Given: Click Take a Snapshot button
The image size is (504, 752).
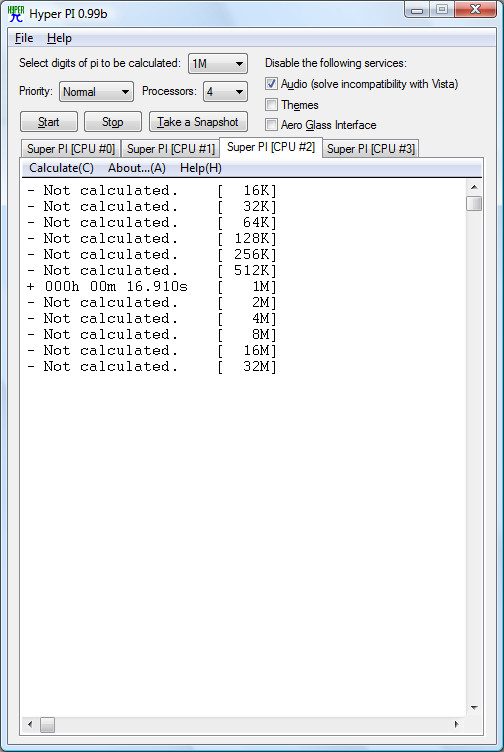Looking at the screenshot, I should point(198,122).
